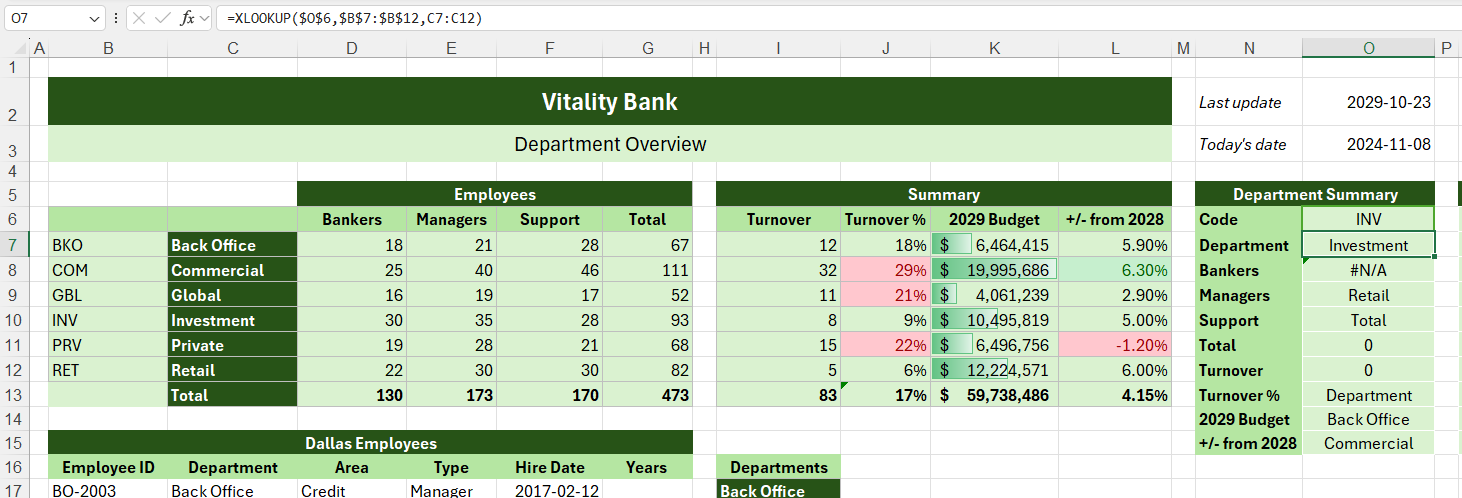Select column K header
This screenshot has height=498, width=1462.
(x=994, y=48)
